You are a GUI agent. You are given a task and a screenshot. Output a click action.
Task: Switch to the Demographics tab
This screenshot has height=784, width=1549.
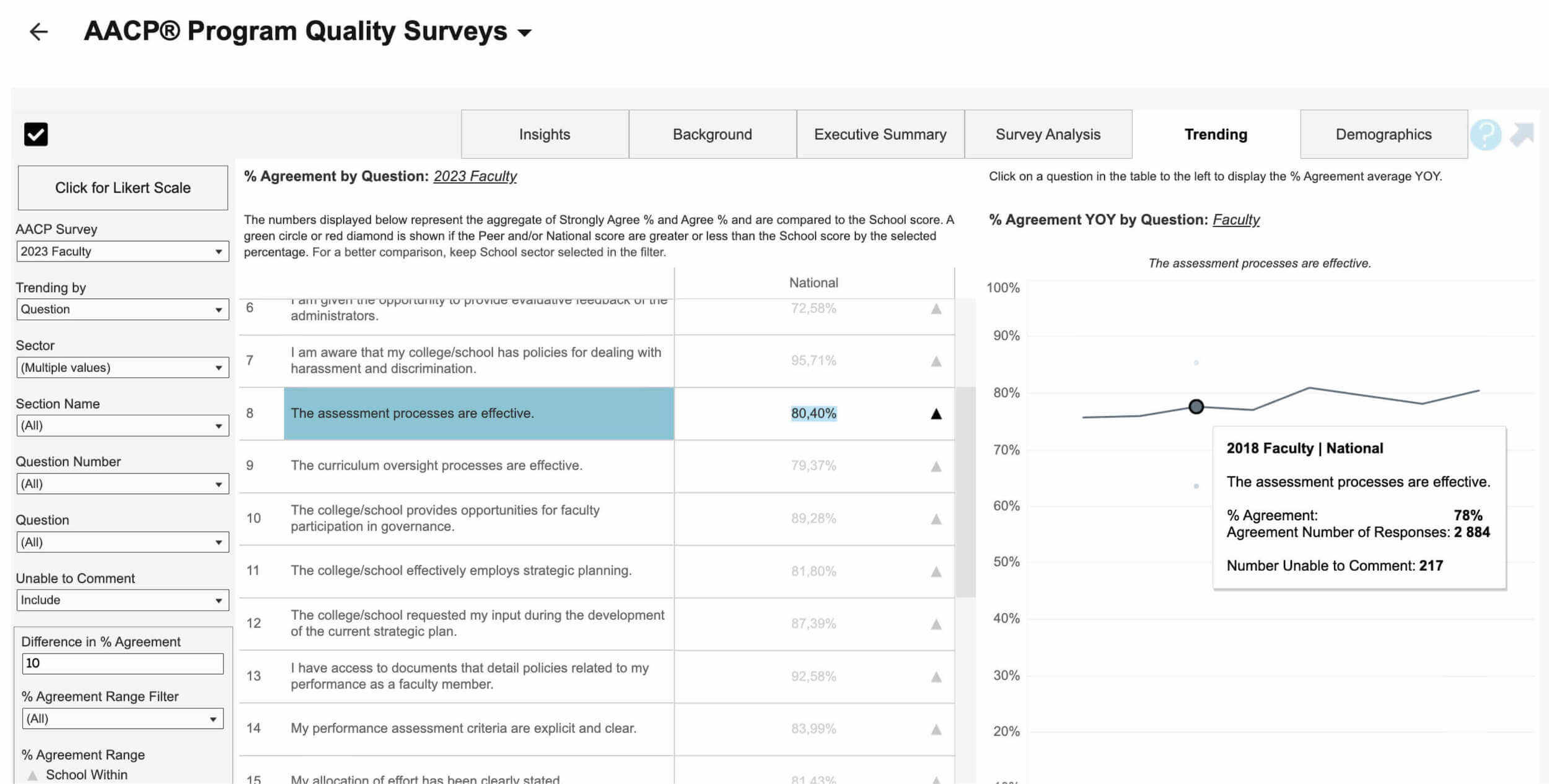[x=1383, y=134]
